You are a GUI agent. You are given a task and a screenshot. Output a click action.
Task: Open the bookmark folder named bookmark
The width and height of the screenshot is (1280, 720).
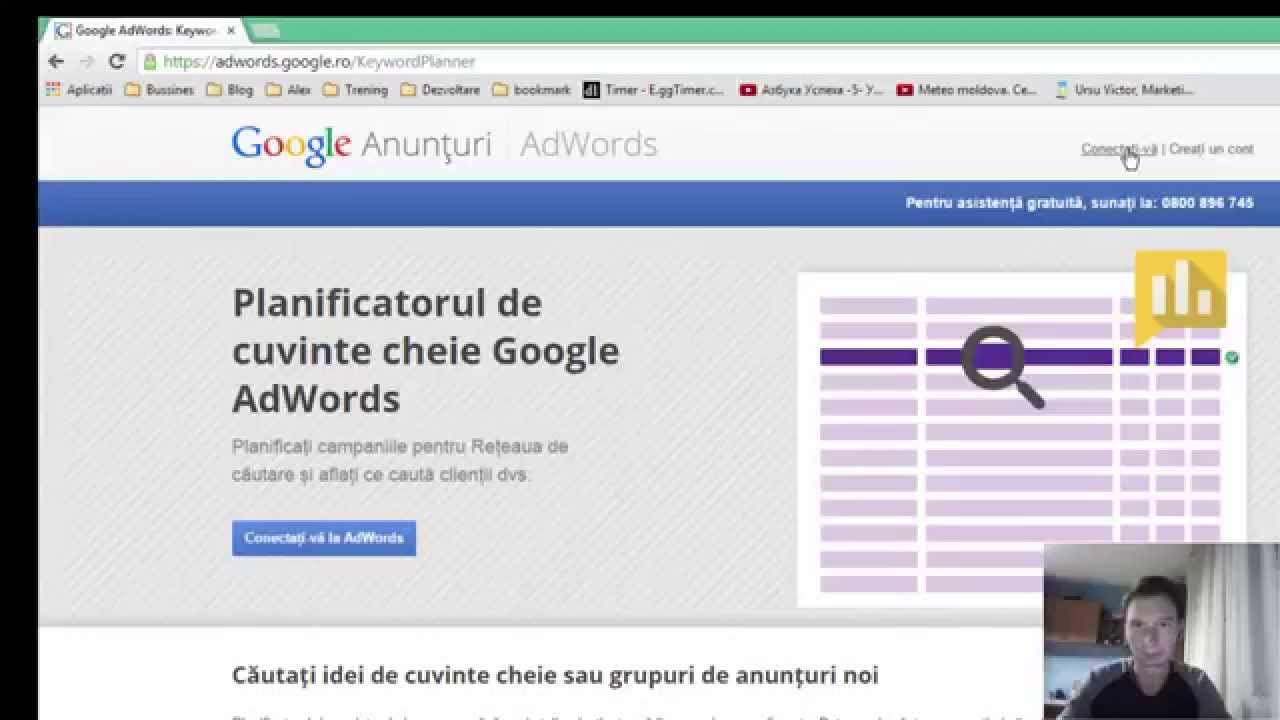(531, 90)
